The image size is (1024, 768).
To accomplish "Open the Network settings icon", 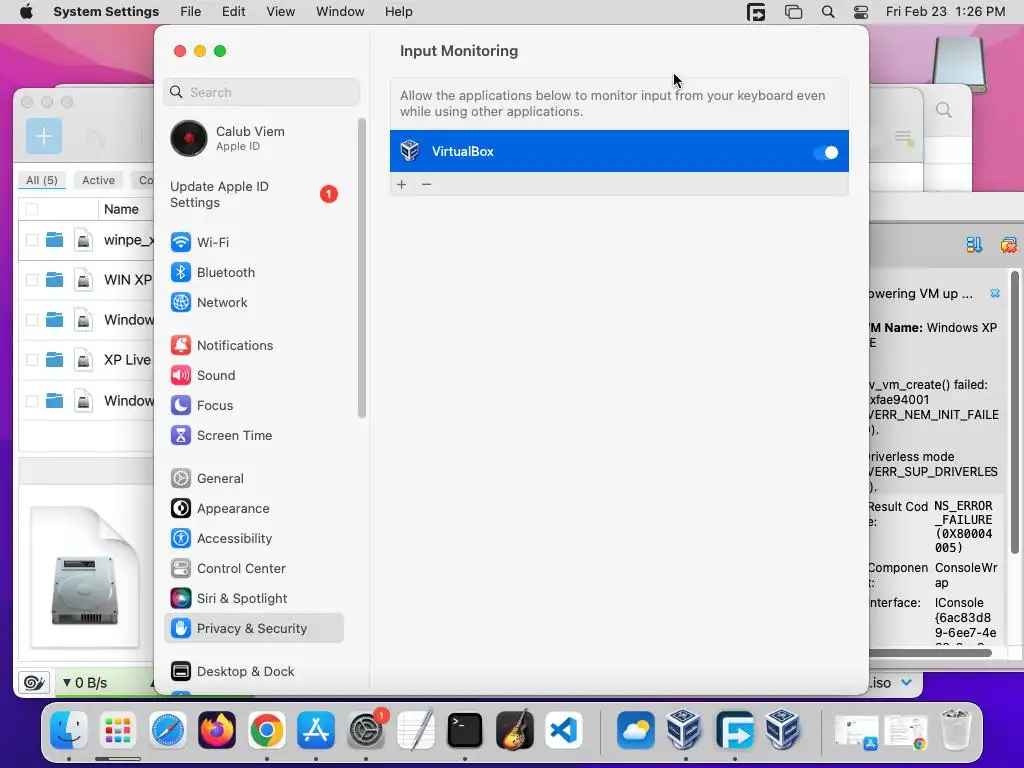I will pos(181,302).
